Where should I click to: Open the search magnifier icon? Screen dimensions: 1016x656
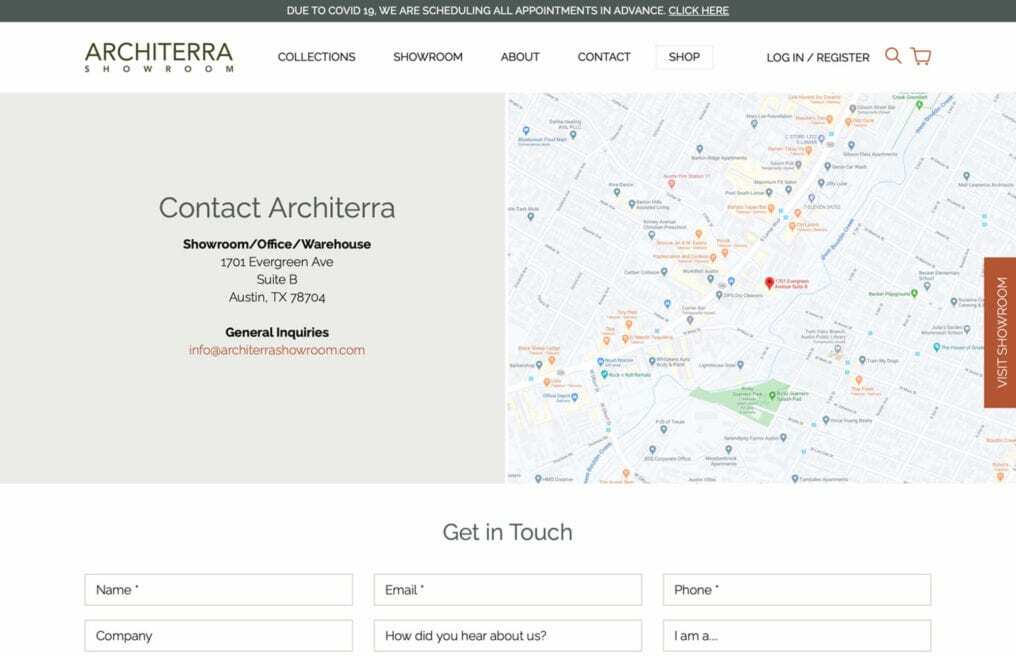pos(893,56)
